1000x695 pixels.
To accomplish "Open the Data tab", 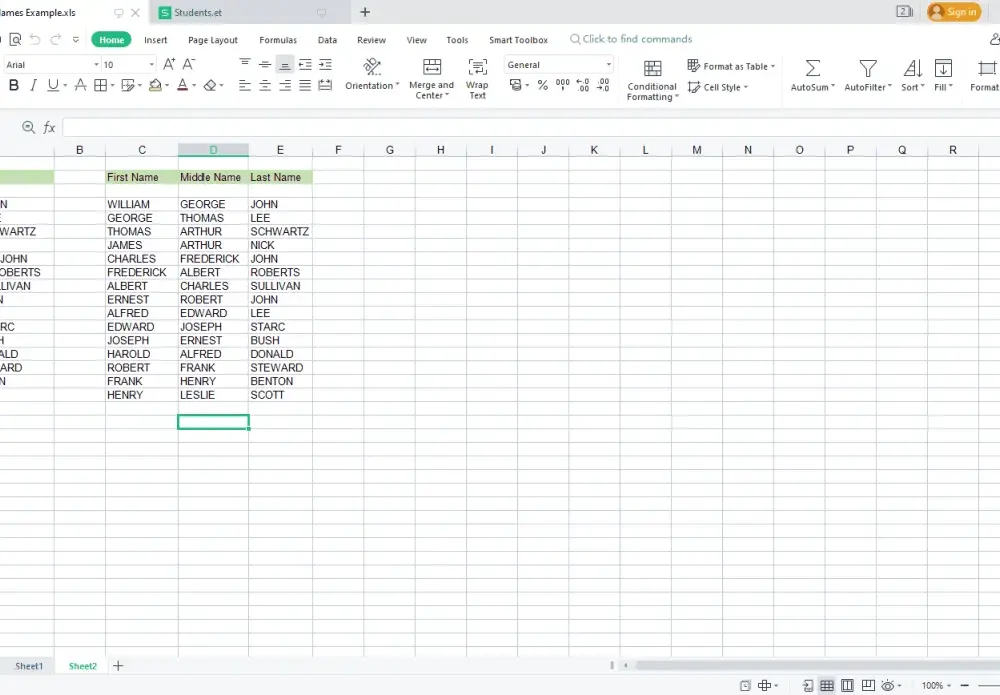I will click(x=327, y=40).
